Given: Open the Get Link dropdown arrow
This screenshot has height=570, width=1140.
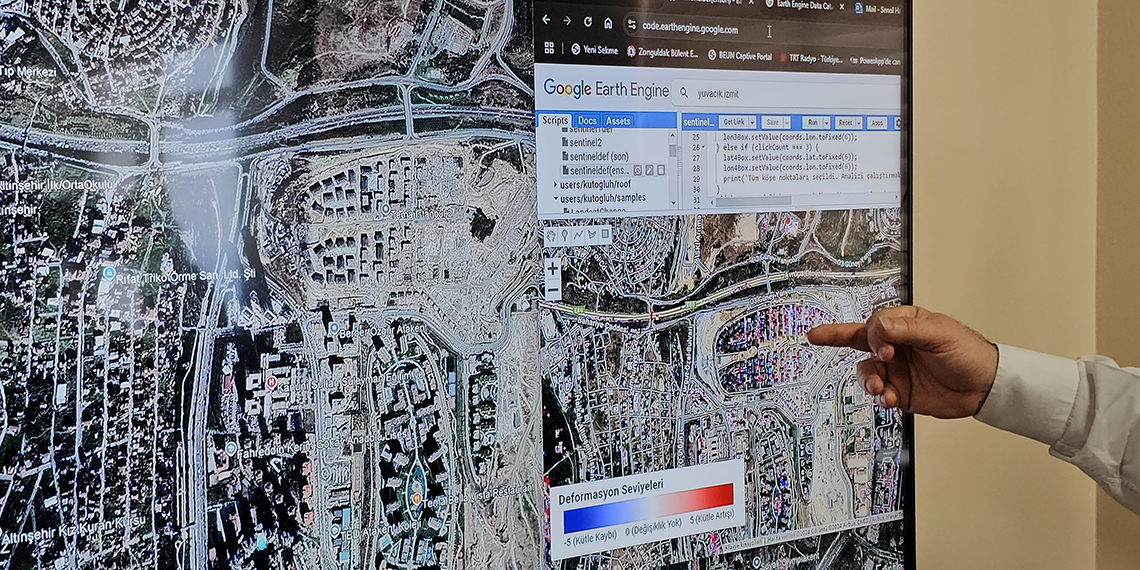Looking at the screenshot, I should (x=751, y=122).
